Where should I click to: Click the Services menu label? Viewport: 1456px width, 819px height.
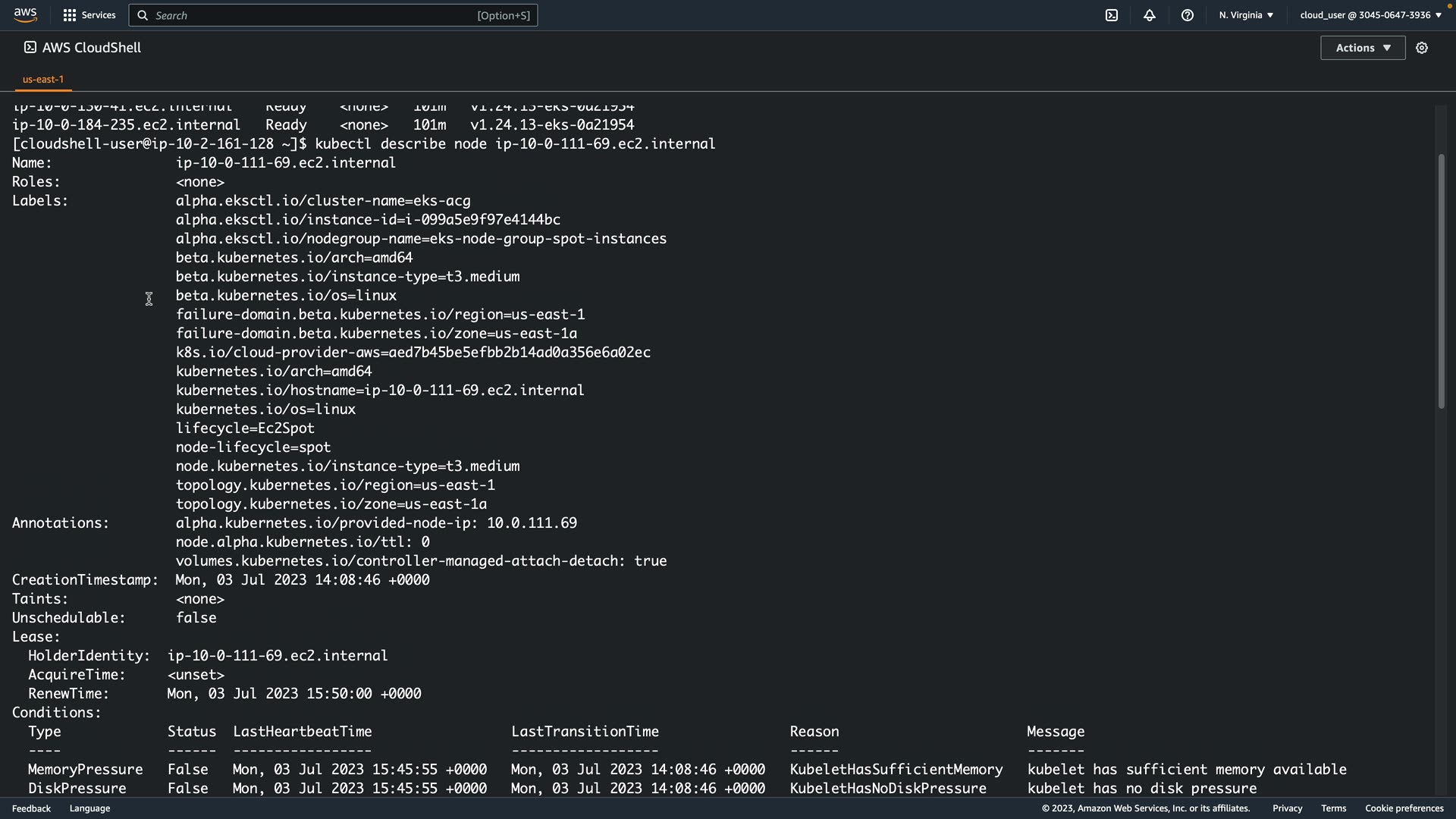99,15
